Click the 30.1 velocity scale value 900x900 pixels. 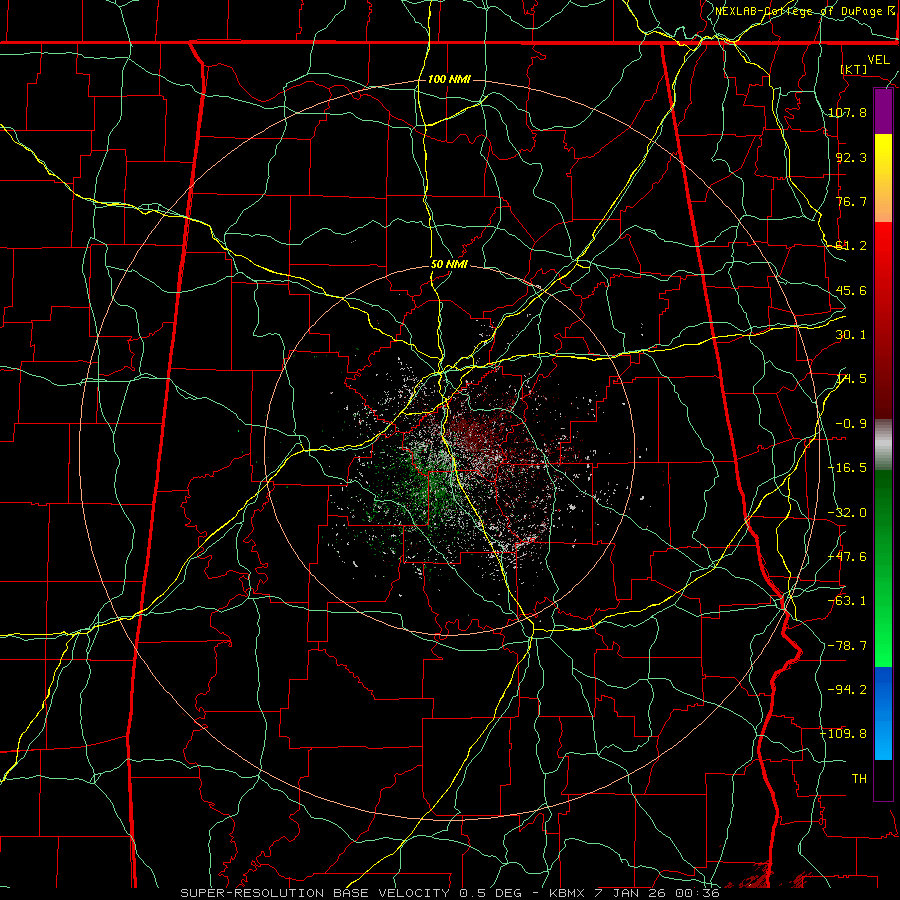coord(851,335)
